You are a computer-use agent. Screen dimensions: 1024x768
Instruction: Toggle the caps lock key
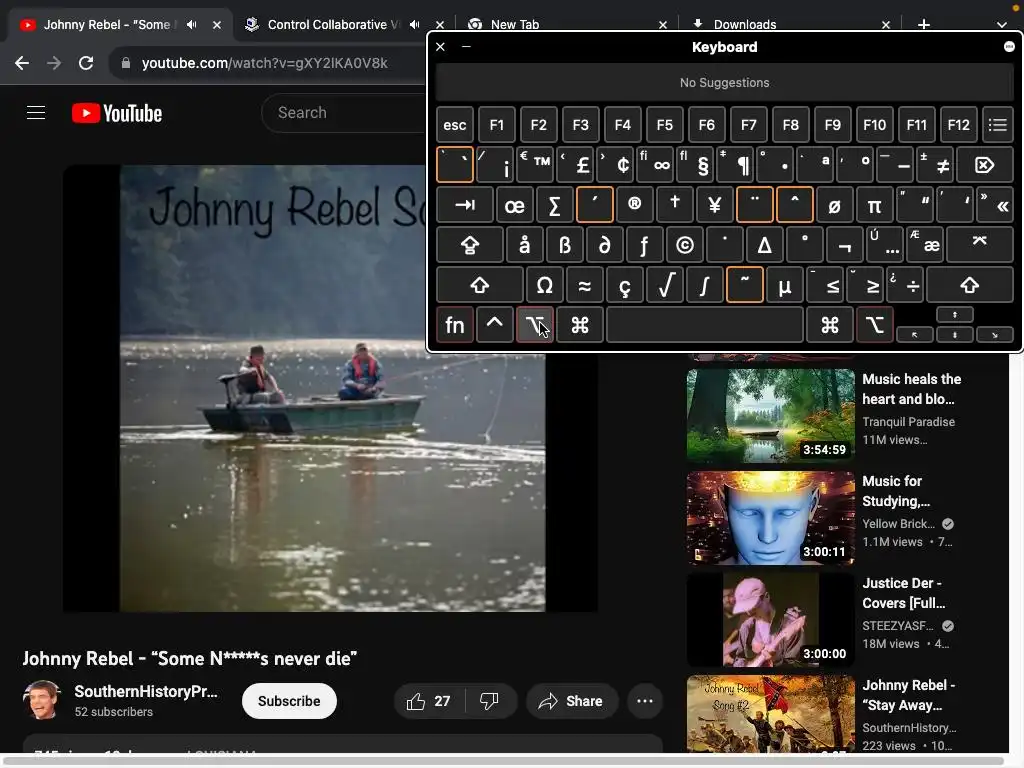[470, 245]
